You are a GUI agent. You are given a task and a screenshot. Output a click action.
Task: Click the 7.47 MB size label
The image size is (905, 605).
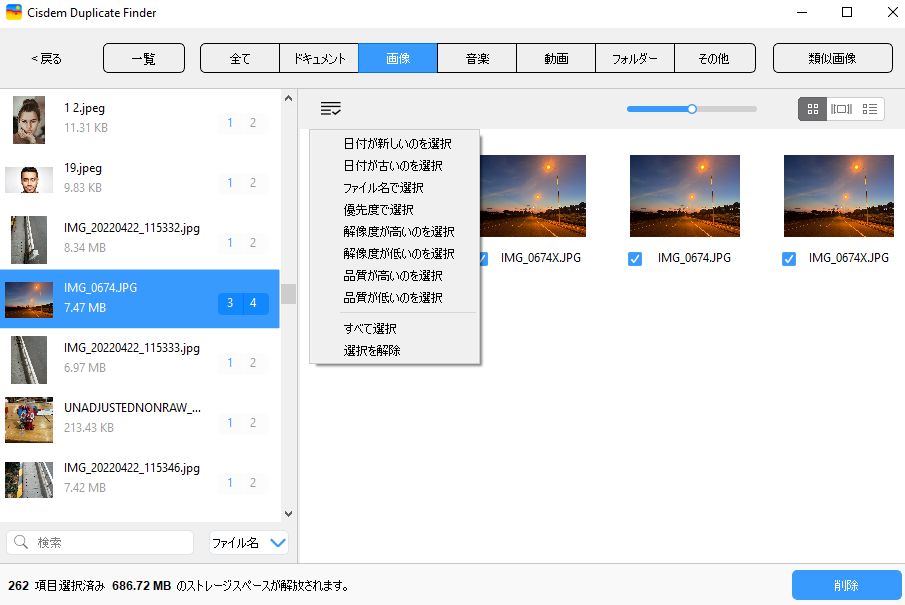pos(85,308)
